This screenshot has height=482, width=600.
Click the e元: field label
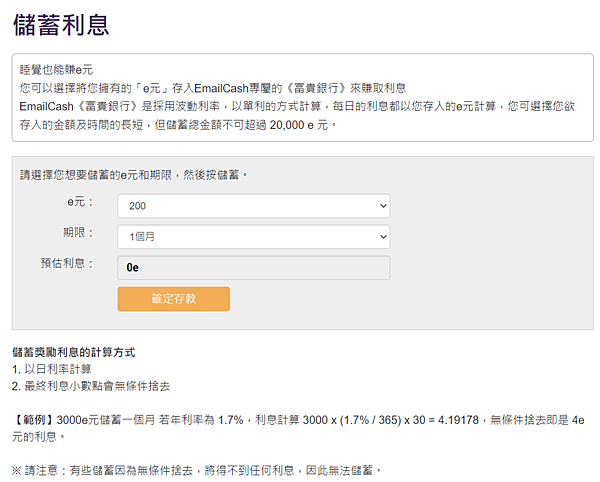tap(80, 202)
